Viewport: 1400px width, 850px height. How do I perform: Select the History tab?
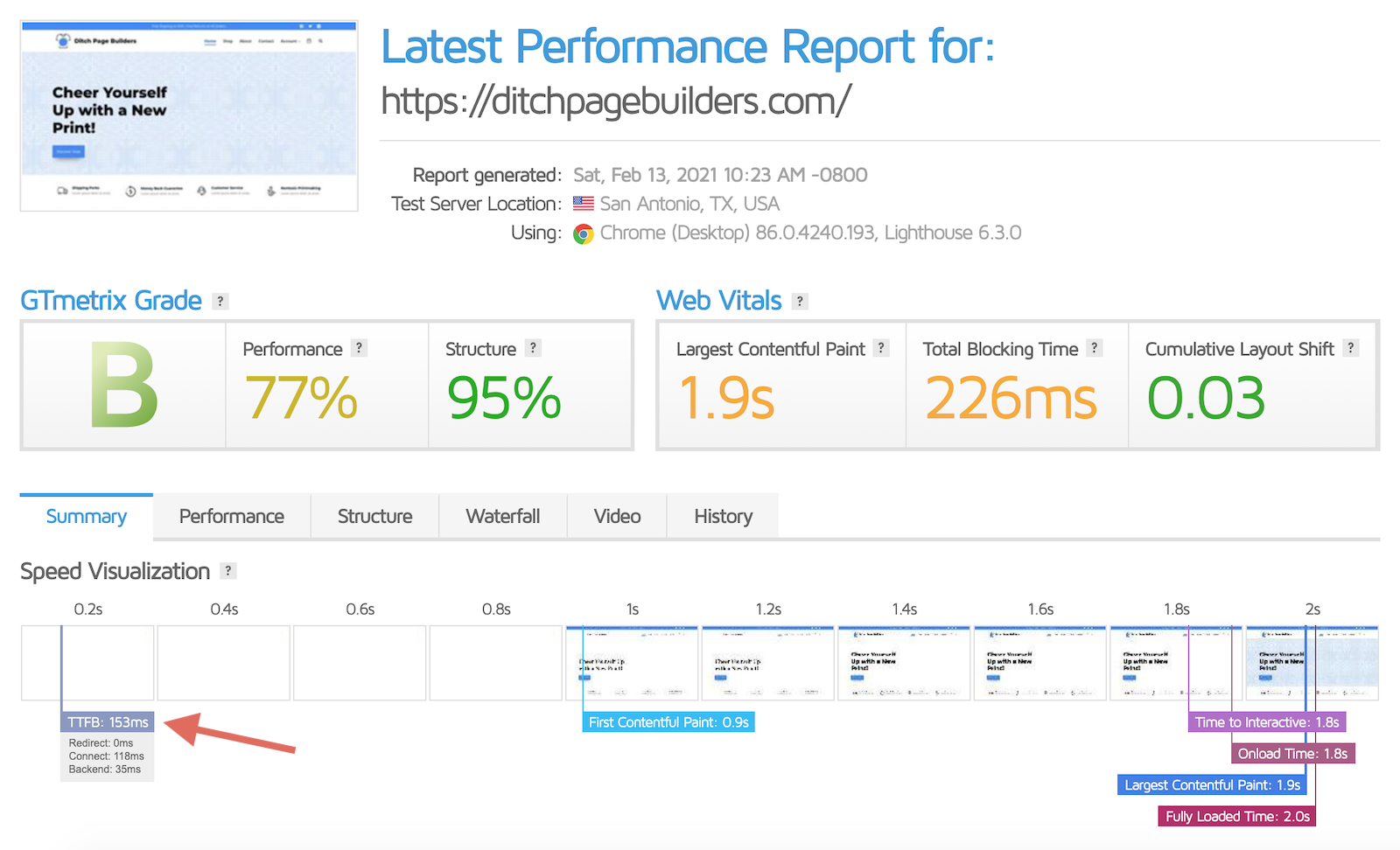pos(723,517)
